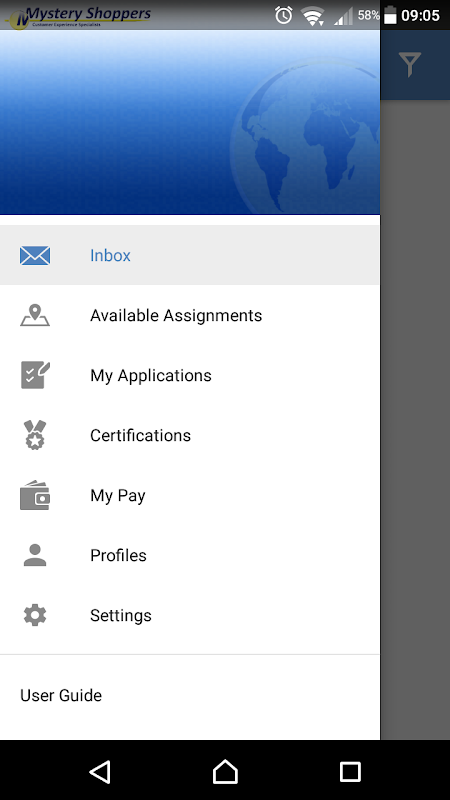Image resolution: width=450 pixels, height=800 pixels.
Task: Open Settings text label
Action: (x=121, y=615)
